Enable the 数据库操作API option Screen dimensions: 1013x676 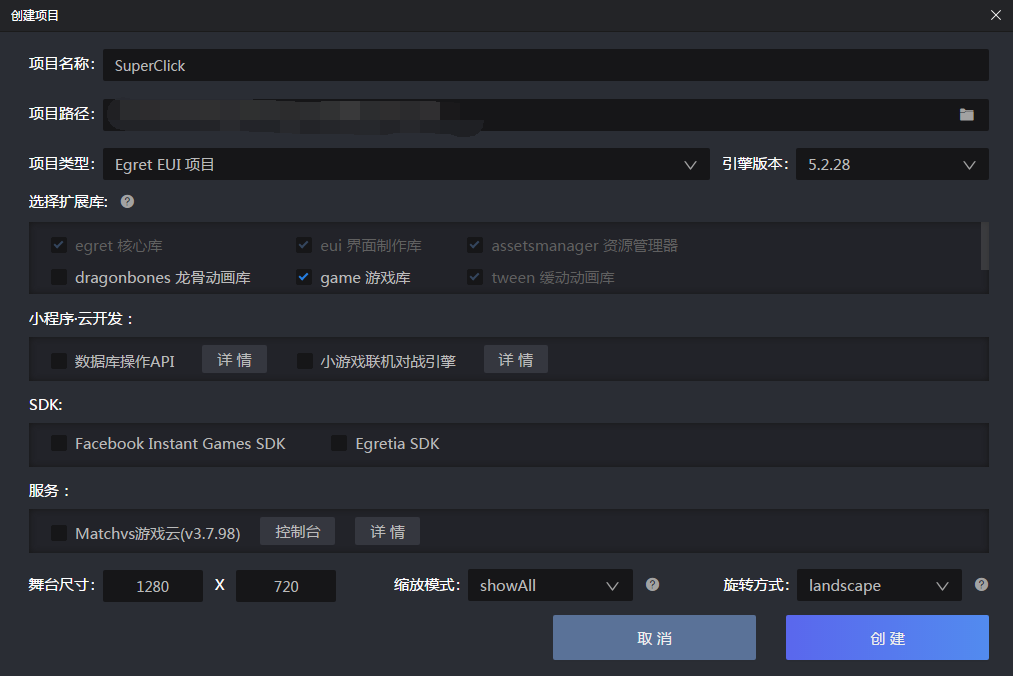pyautogui.click(x=59, y=359)
